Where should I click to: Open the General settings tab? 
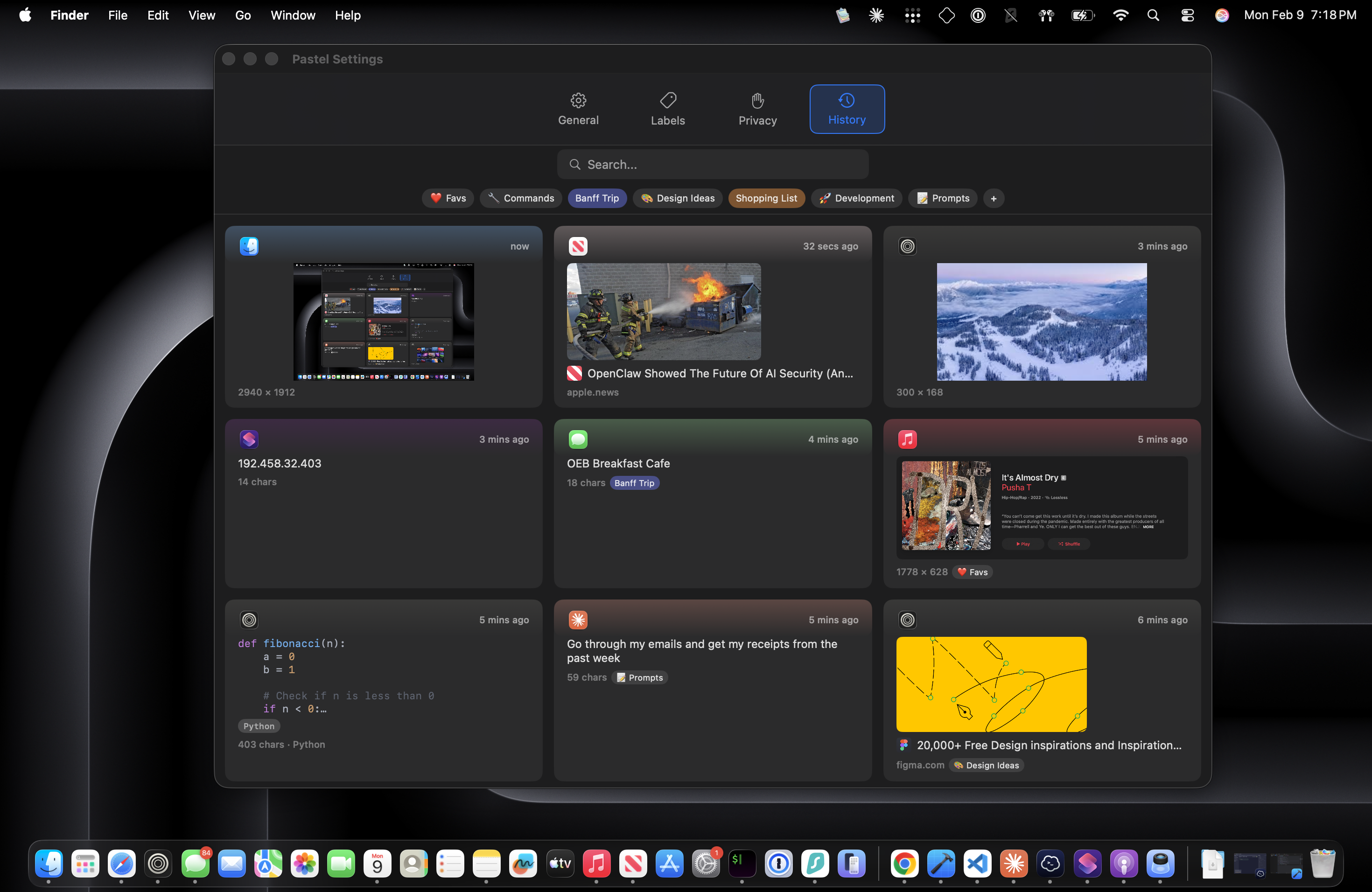click(x=578, y=109)
